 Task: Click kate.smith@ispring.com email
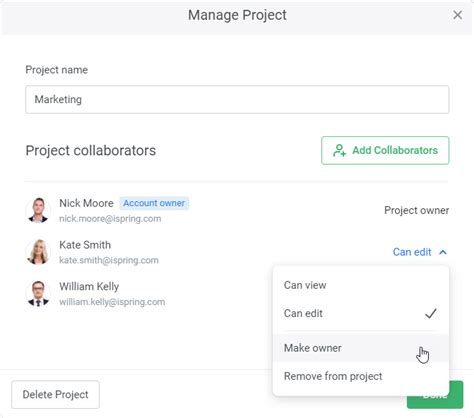109,260
